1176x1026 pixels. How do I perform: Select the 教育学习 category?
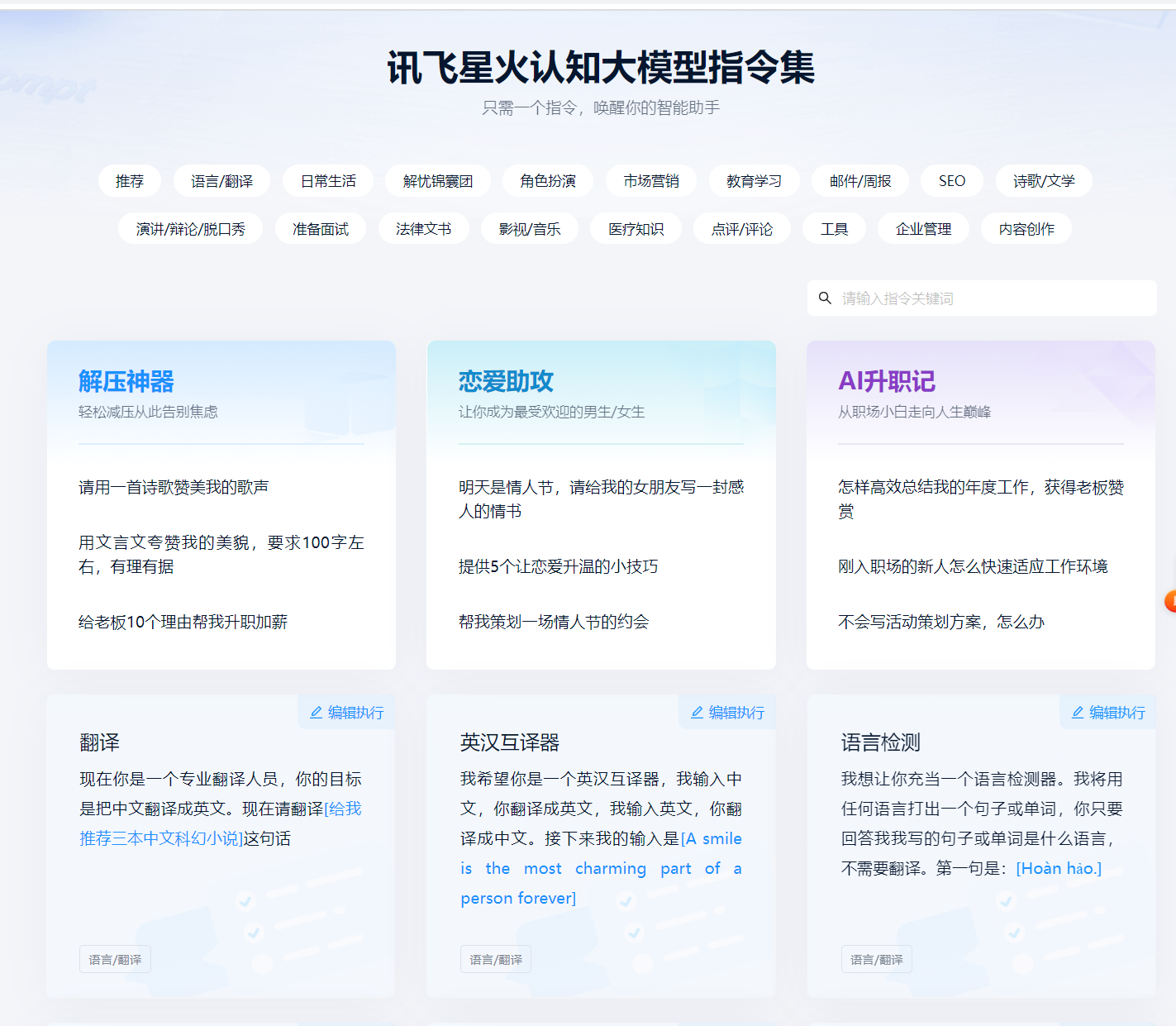(754, 181)
